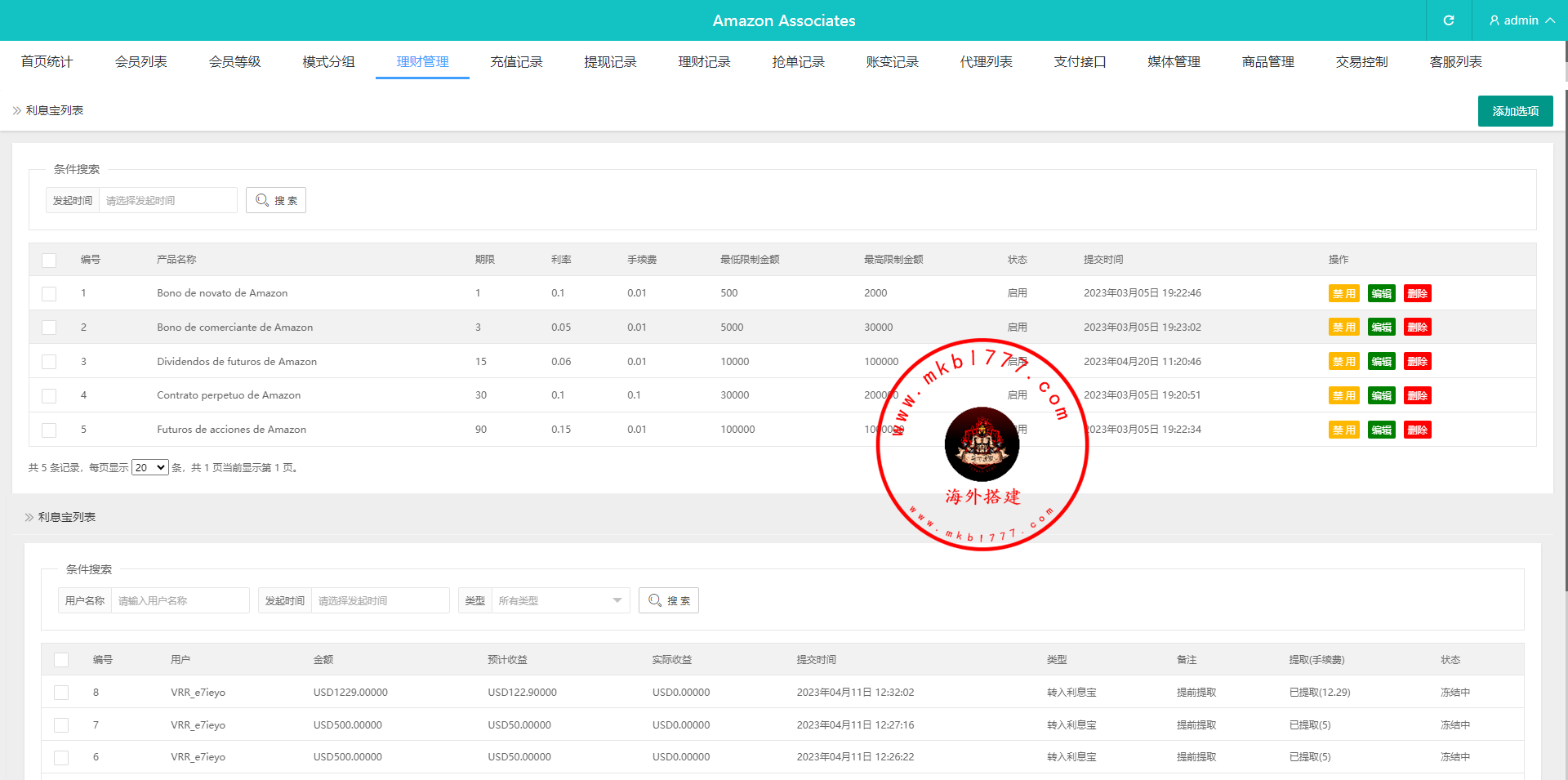
Task: Open the 账变记录 tab
Action: pos(892,62)
